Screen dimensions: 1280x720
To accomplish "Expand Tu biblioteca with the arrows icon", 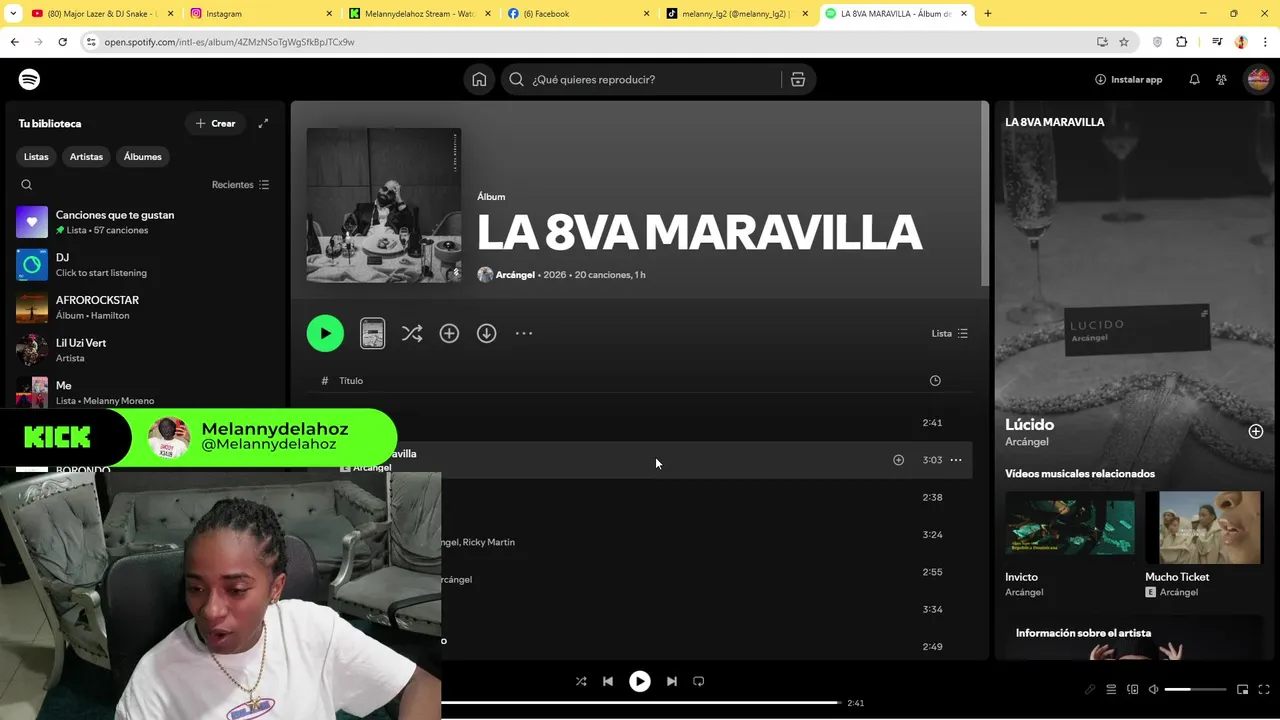I will [263, 123].
